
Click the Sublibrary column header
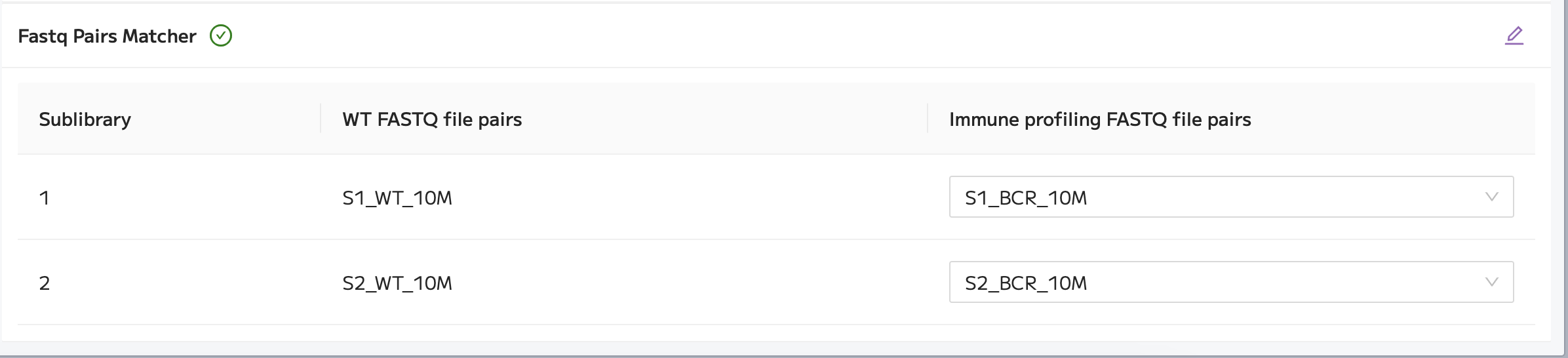coord(85,119)
